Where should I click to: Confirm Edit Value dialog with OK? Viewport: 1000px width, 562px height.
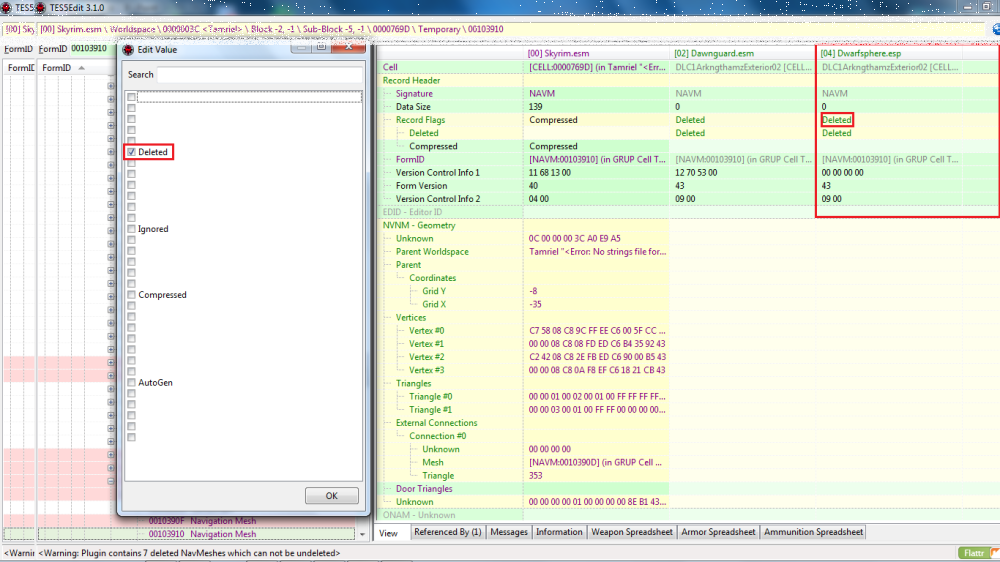click(x=332, y=496)
